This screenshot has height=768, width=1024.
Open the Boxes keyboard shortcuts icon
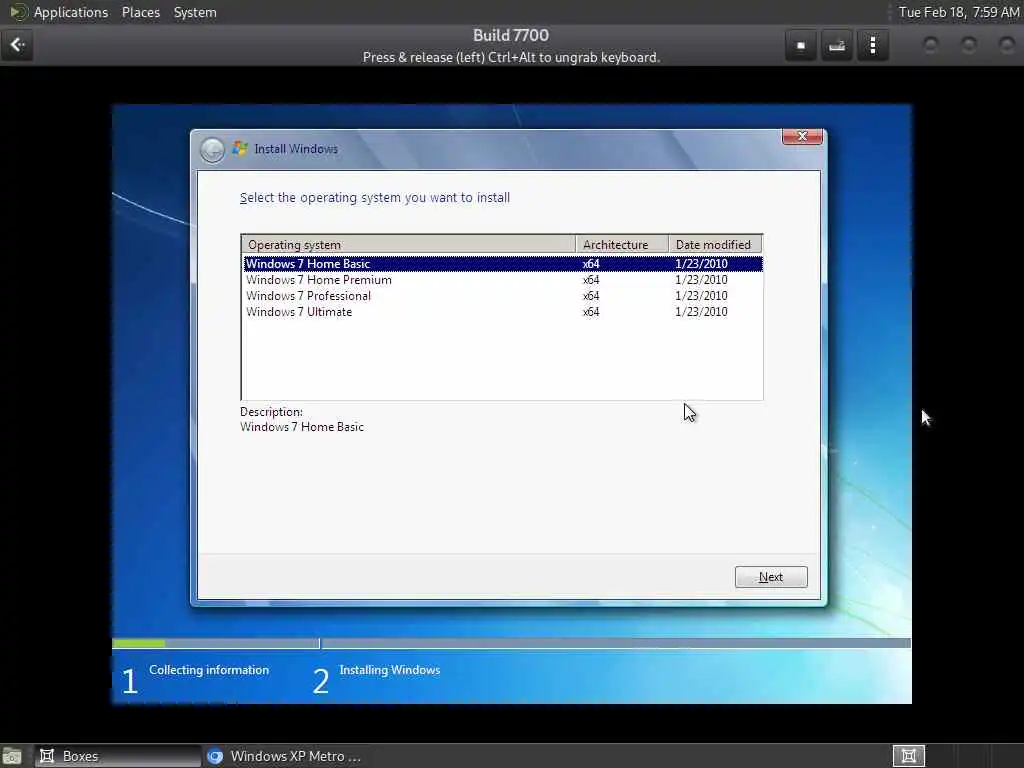pyautogui.click(x=837, y=45)
